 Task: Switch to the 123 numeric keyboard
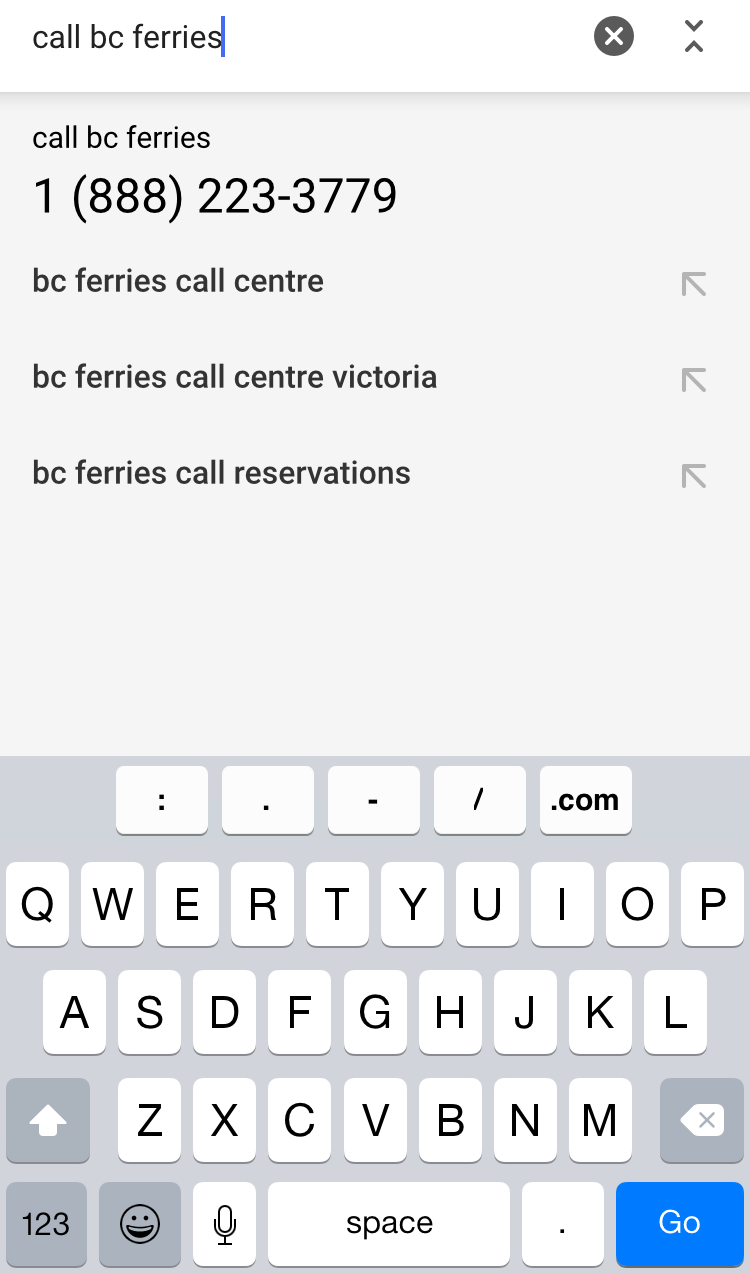tap(46, 1224)
